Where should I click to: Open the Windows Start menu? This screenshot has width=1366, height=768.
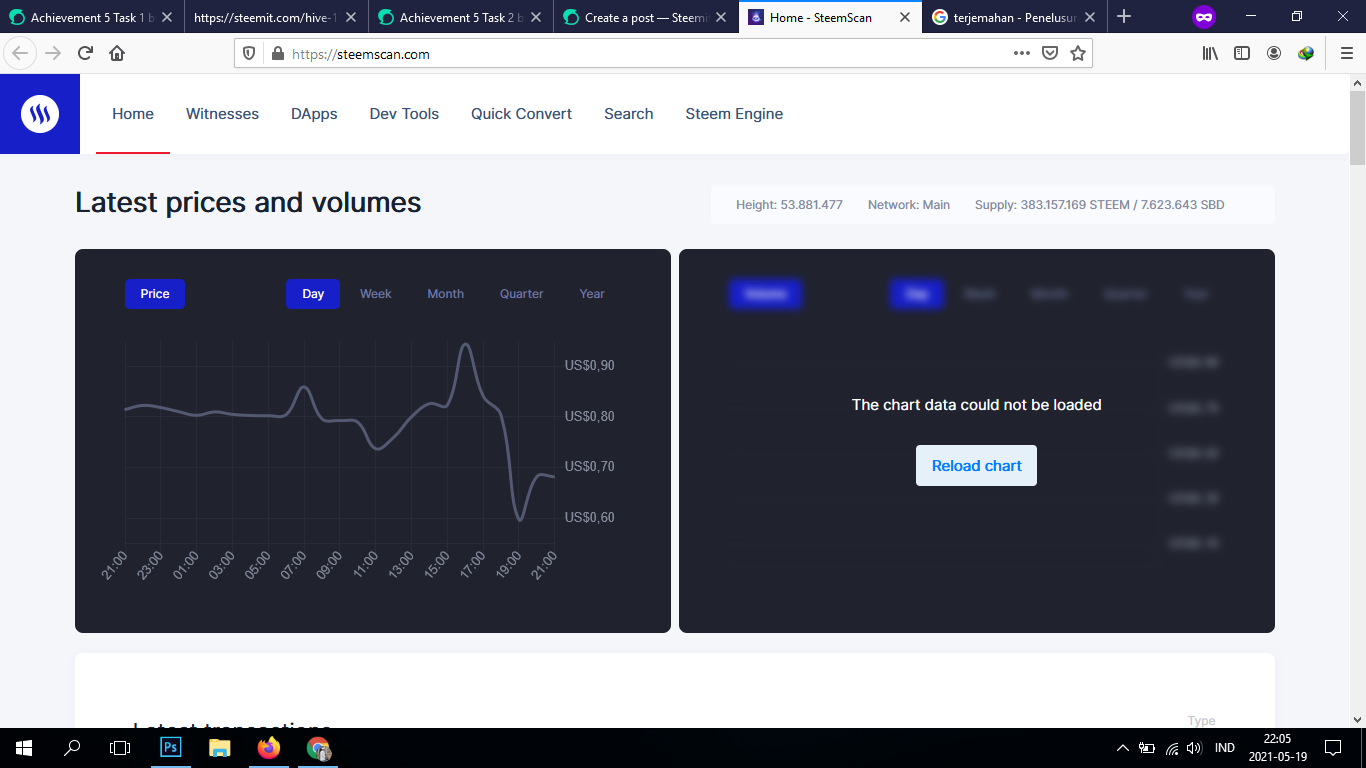23,747
